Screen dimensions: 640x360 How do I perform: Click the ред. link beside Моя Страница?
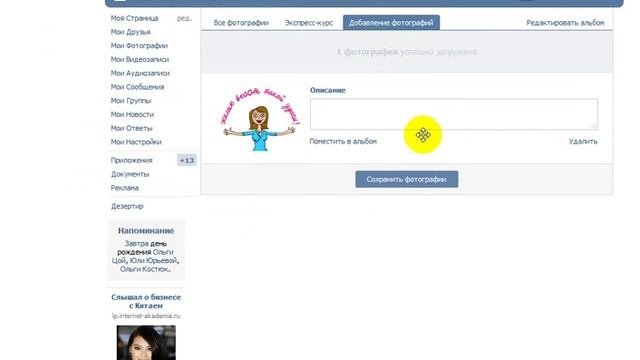184,18
